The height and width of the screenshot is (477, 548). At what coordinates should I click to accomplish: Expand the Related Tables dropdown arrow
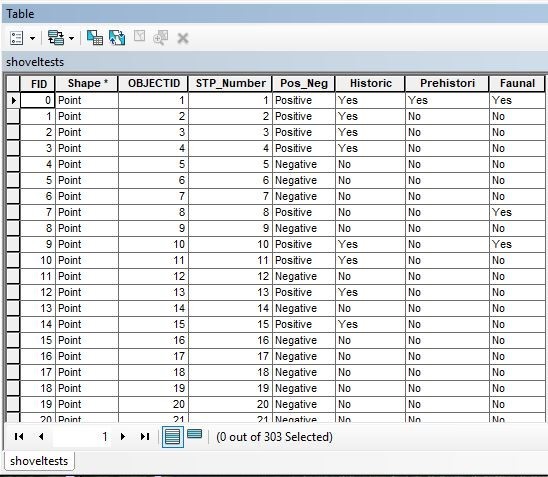(71, 38)
